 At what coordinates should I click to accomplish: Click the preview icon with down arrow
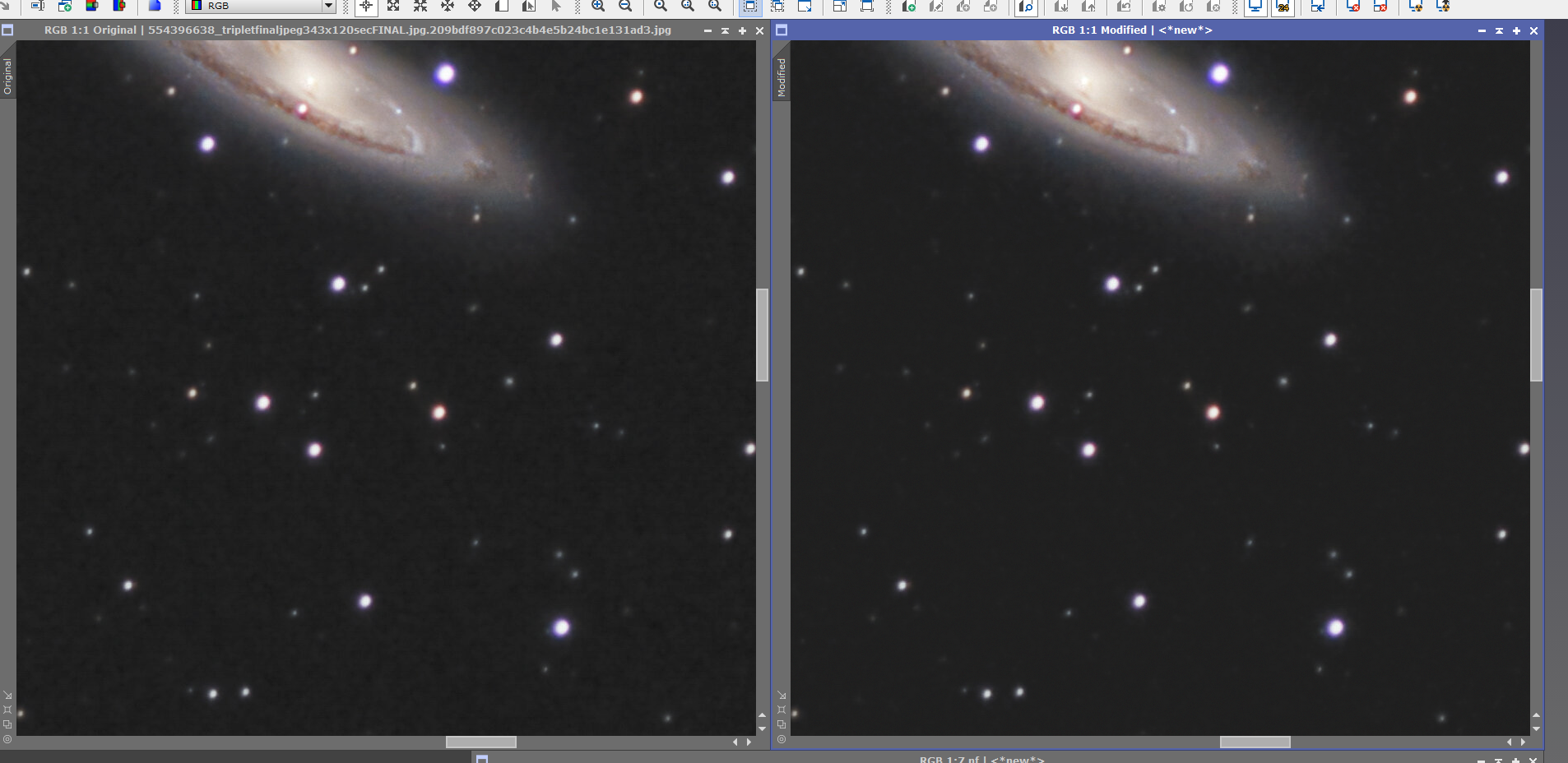[1061, 7]
